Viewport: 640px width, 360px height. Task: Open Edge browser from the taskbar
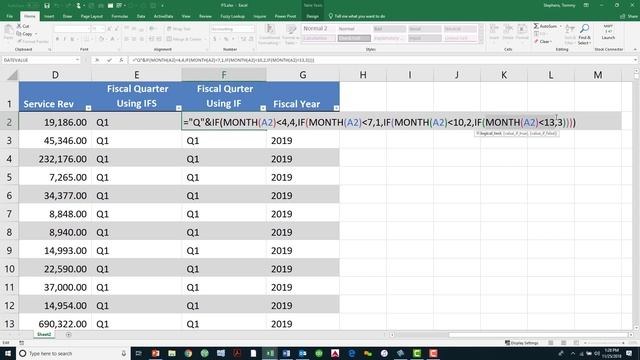(351, 353)
